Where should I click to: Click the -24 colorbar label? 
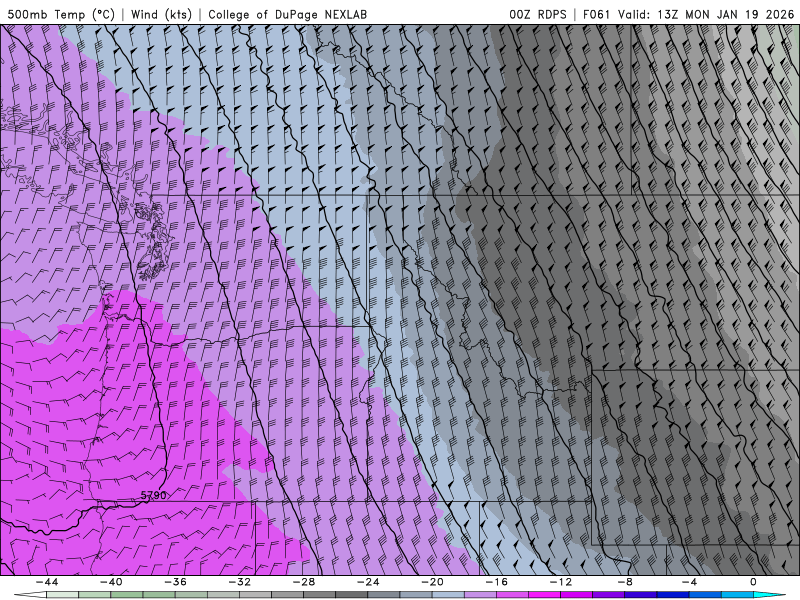pyautogui.click(x=368, y=582)
